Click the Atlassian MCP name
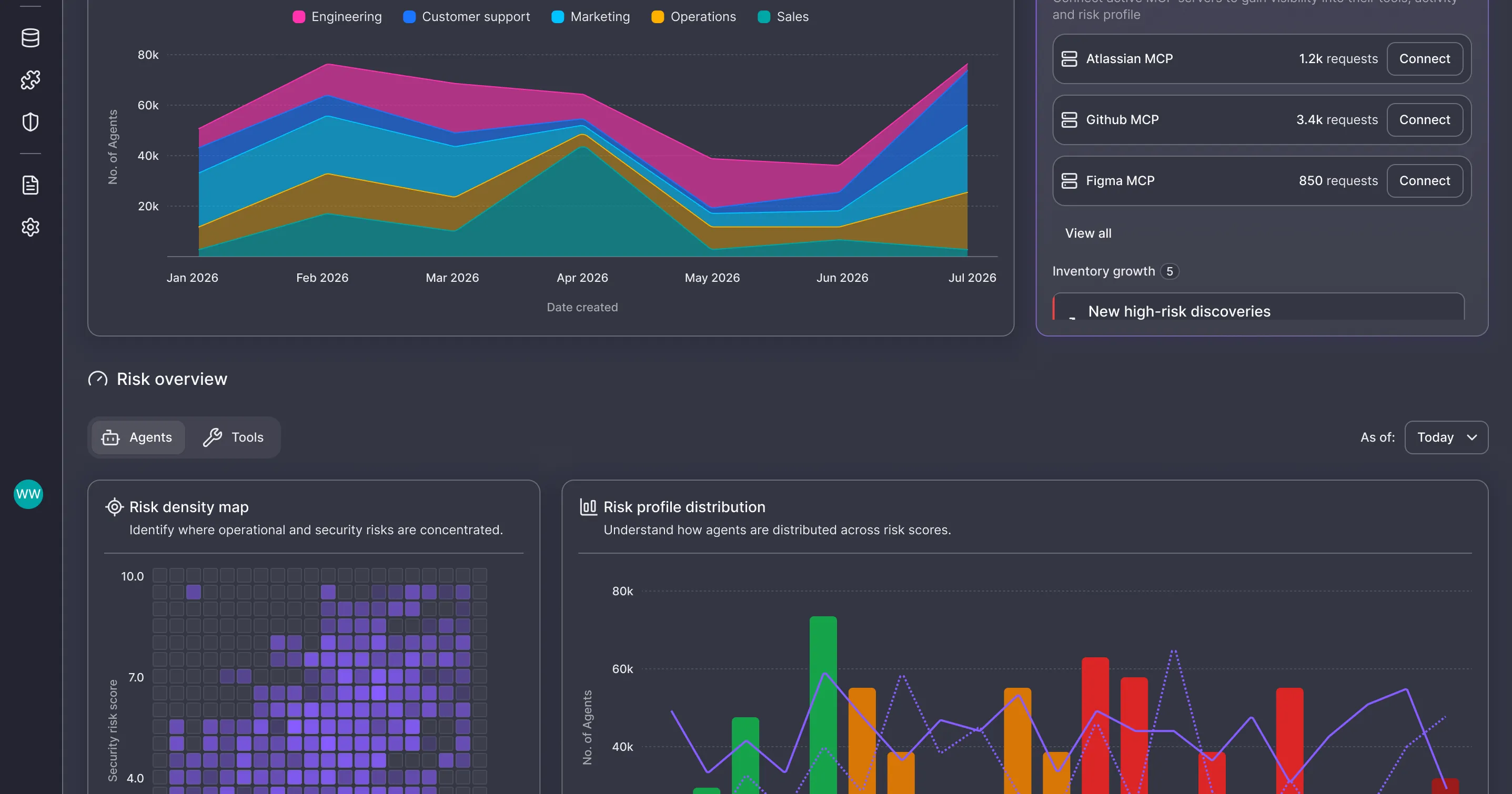 click(1130, 59)
